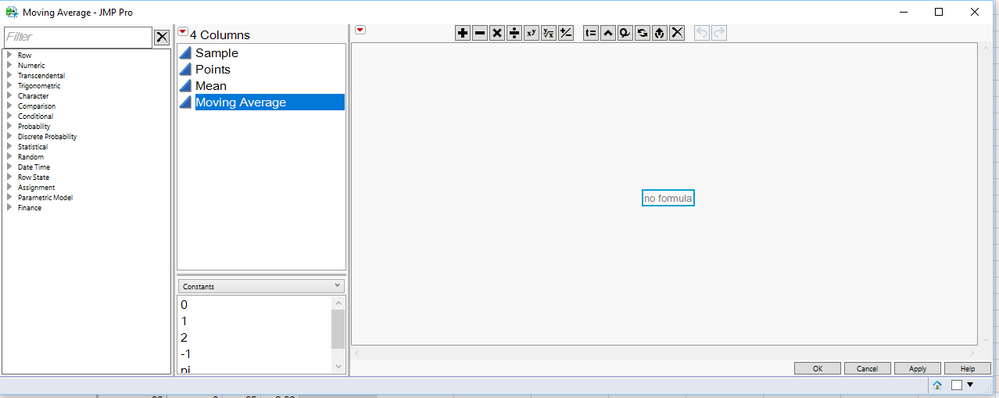Open the red triangle menu beside 4 Columns
This screenshot has width=999, height=398.
[183, 31]
